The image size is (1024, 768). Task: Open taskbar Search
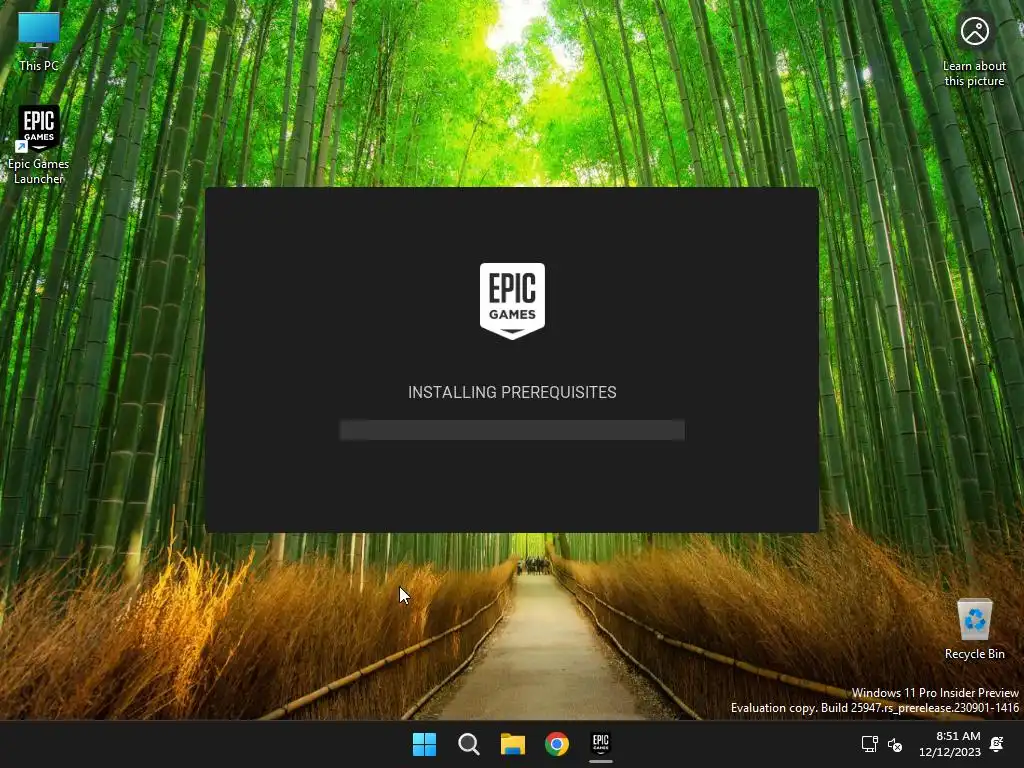469,744
